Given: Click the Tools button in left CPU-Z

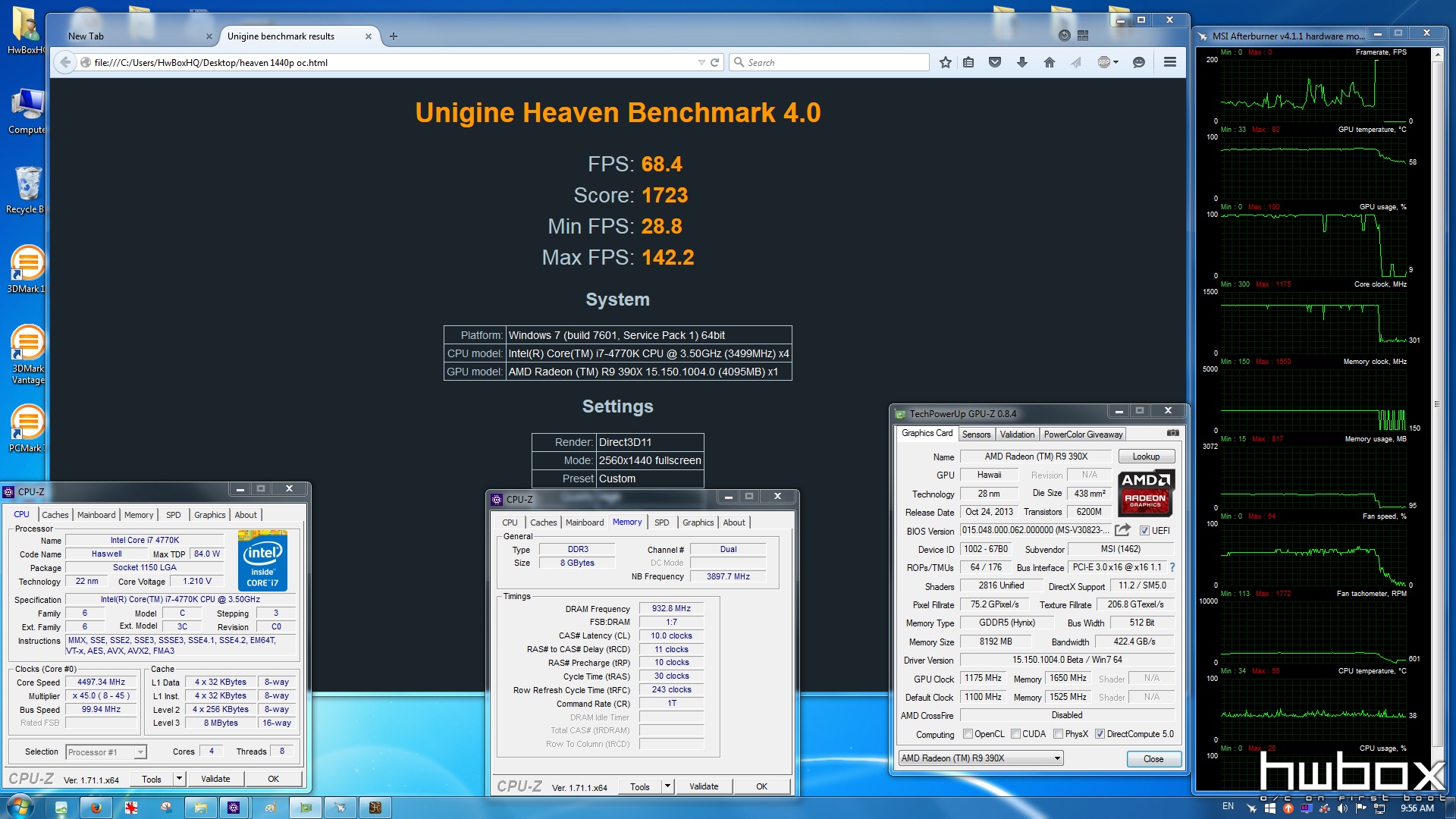Looking at the screenshot, I should coord(151,779).
